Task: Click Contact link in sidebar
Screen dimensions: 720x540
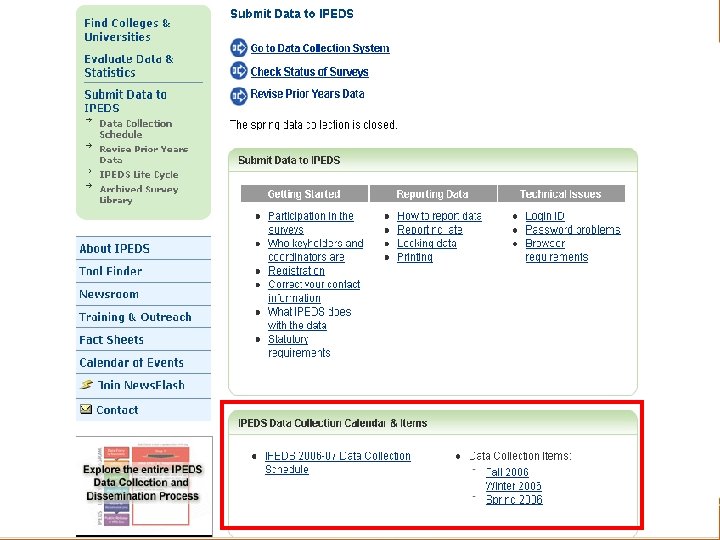Action: pyautogui.click(x=117, y=410)
